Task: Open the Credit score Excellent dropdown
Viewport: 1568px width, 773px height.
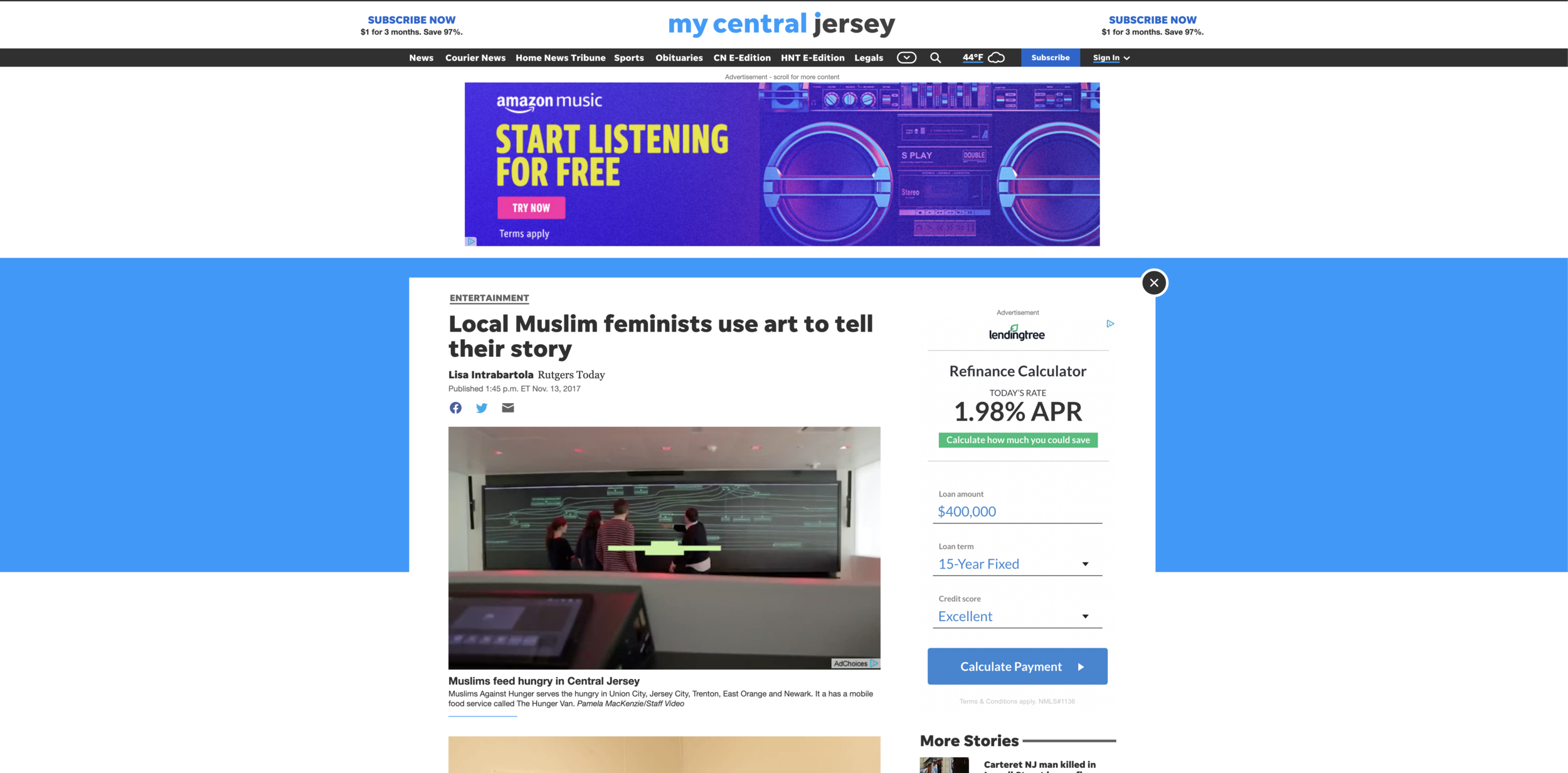Action: point(1017,616)
